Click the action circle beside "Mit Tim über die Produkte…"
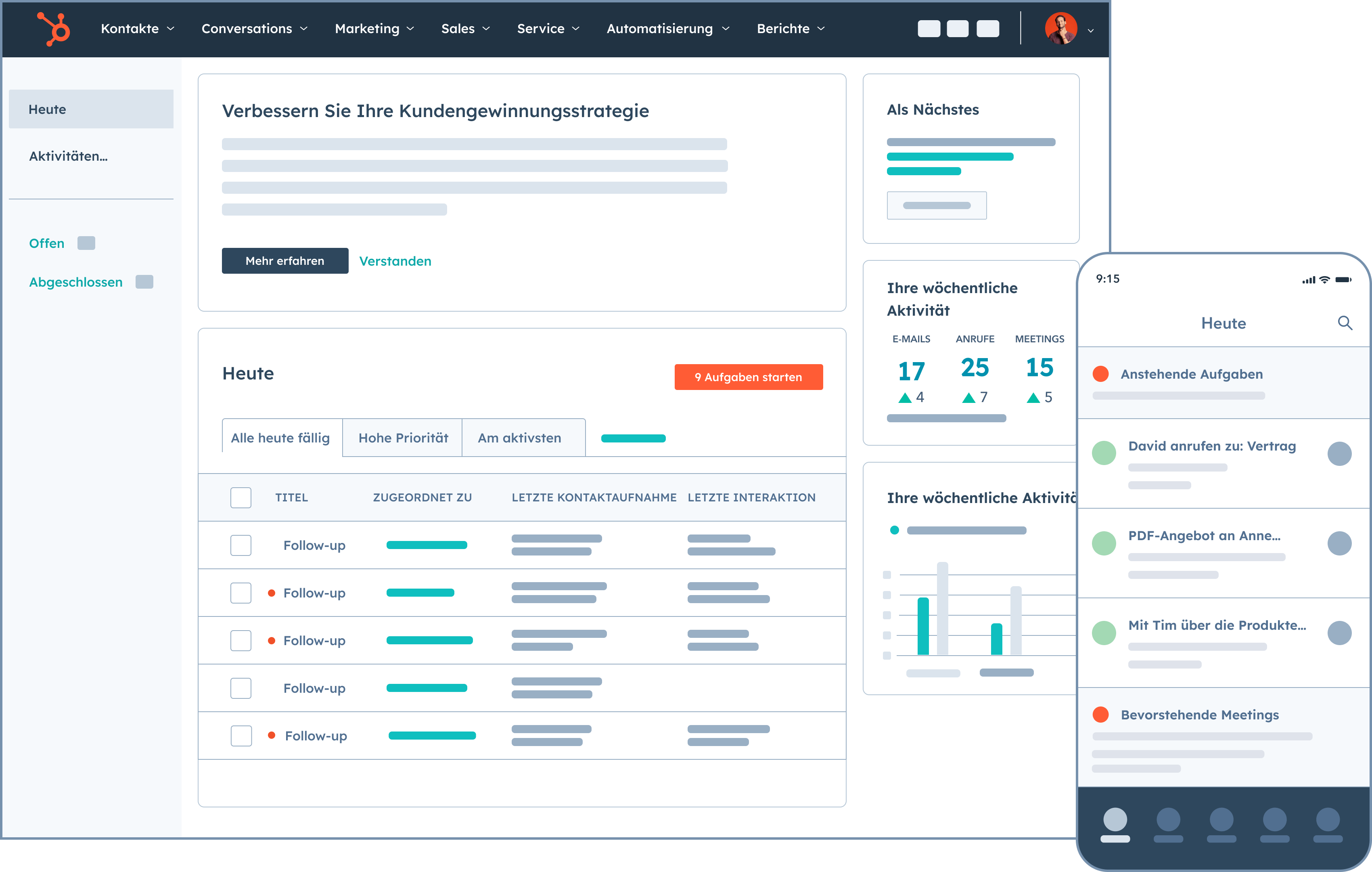This screenshot has width=1372, height=872. (1340, 633)
